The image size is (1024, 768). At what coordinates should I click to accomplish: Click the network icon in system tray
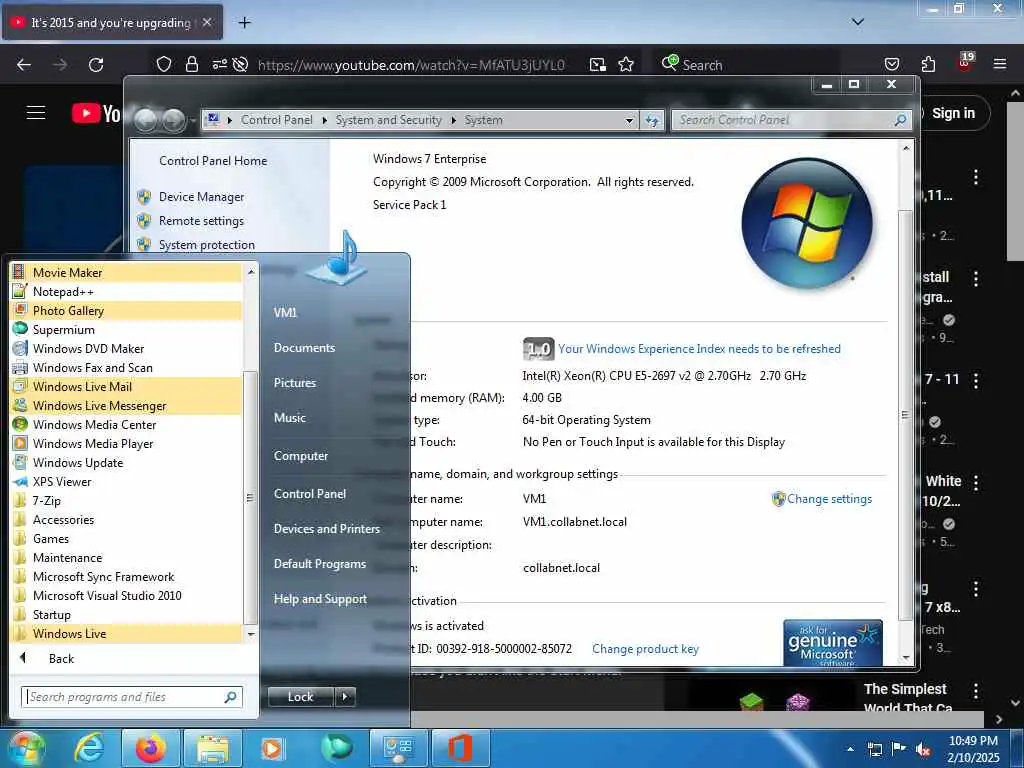tap(874, 749)
